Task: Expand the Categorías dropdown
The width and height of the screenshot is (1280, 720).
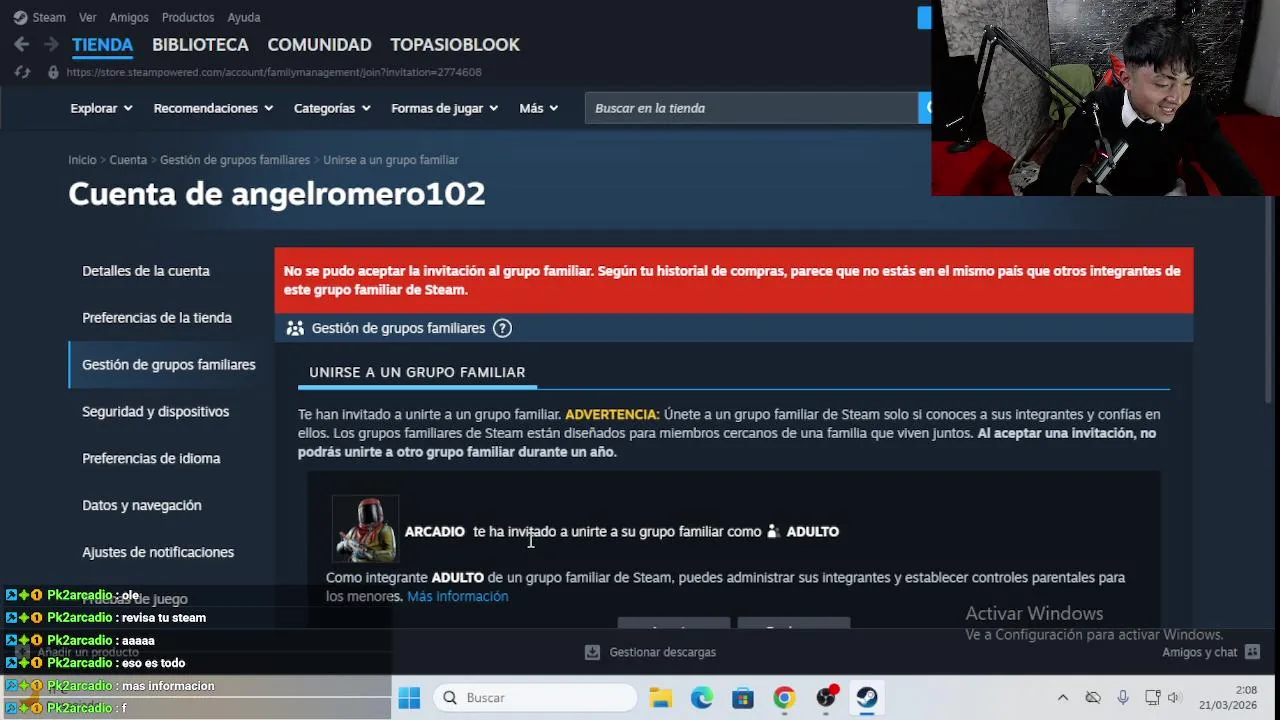Action: tap(332, 108)
